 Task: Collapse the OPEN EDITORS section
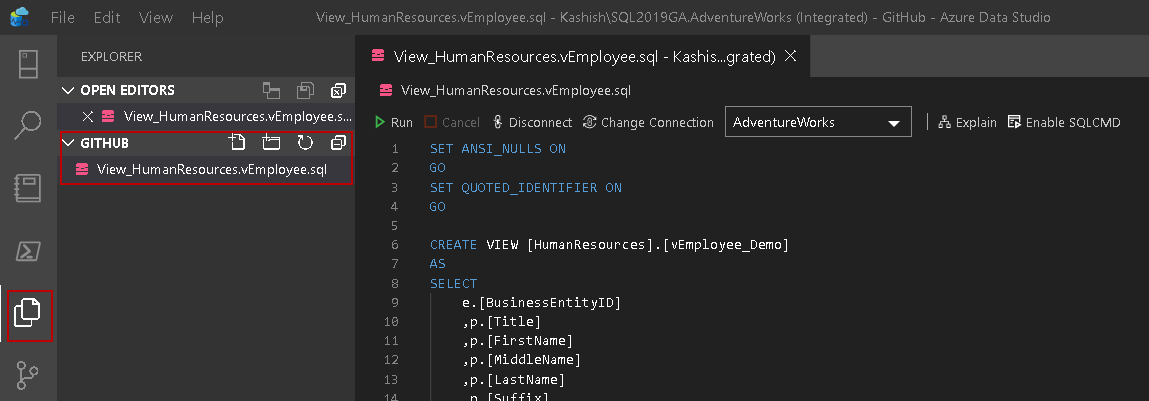tap(69, 90)
